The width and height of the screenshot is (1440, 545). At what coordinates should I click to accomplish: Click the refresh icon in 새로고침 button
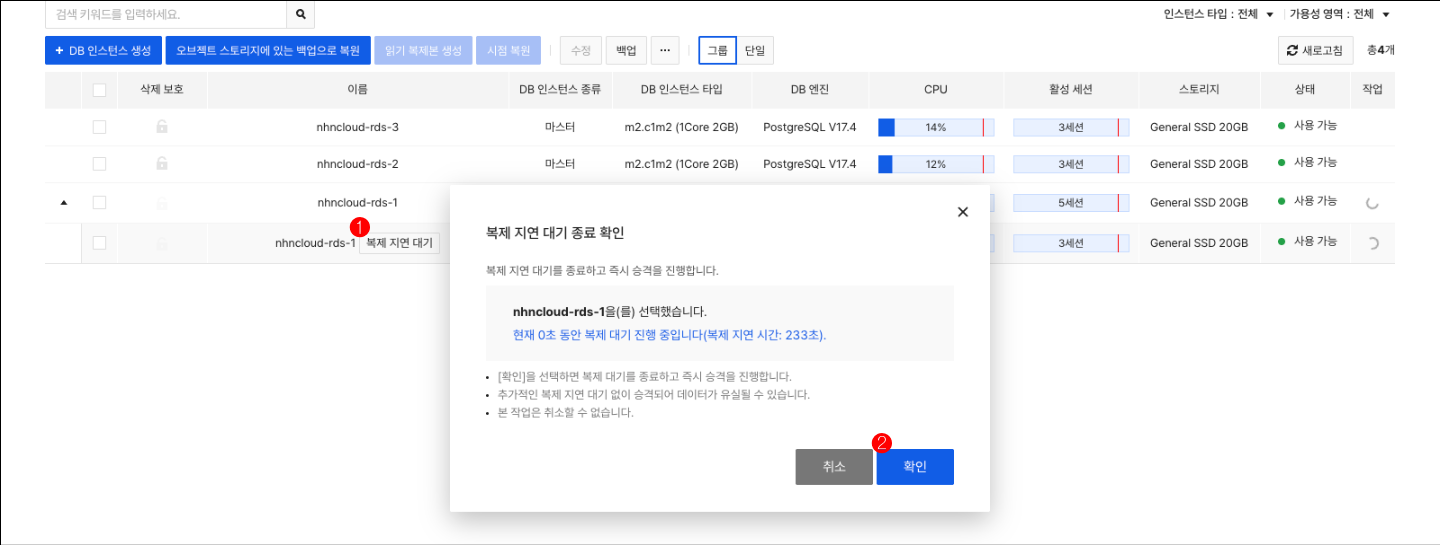[1292, 50]
